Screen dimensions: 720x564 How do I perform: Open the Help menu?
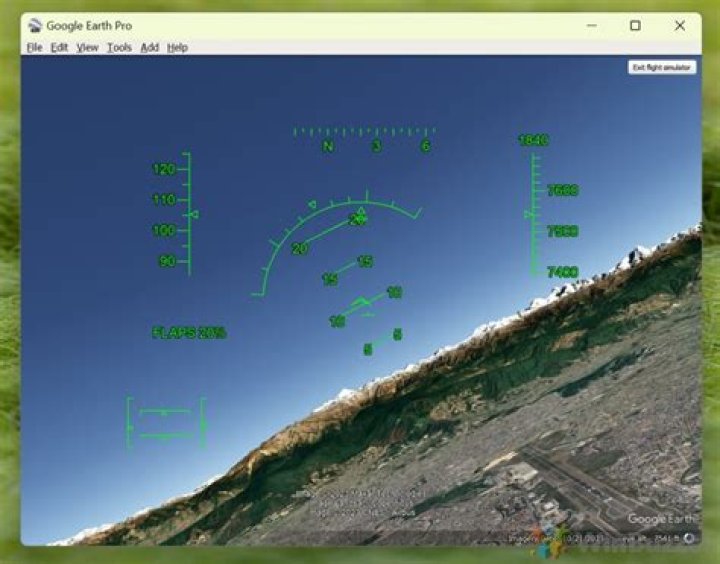pos(177,47)
